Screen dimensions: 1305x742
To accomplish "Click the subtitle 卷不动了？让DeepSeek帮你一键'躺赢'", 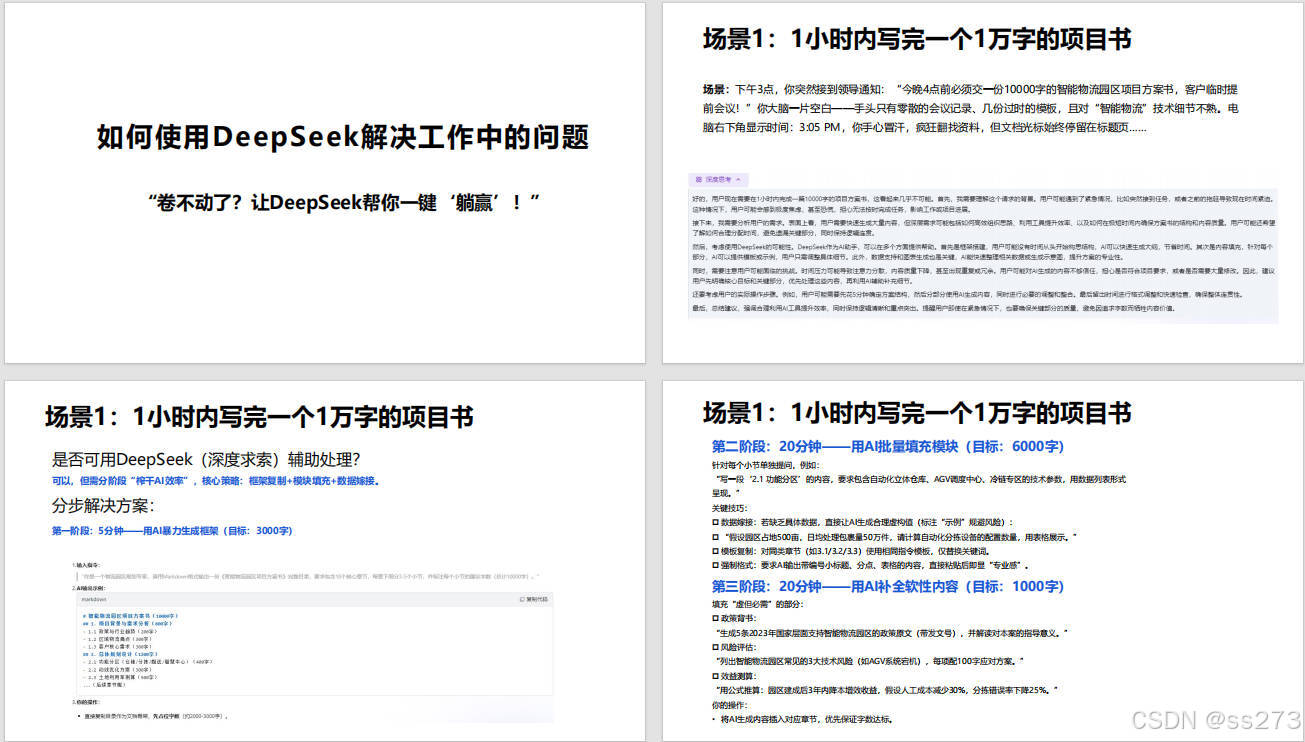I will coord(343,201).
